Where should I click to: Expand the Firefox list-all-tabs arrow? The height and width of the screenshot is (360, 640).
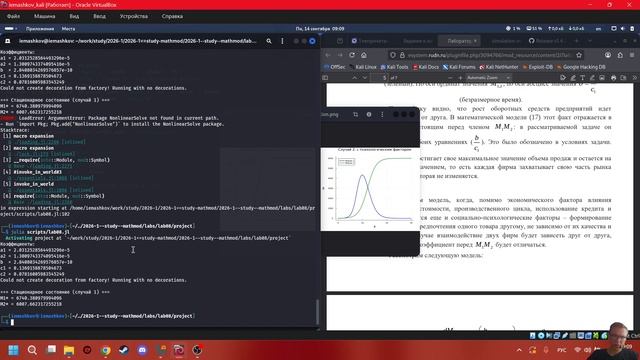[590, 41]
